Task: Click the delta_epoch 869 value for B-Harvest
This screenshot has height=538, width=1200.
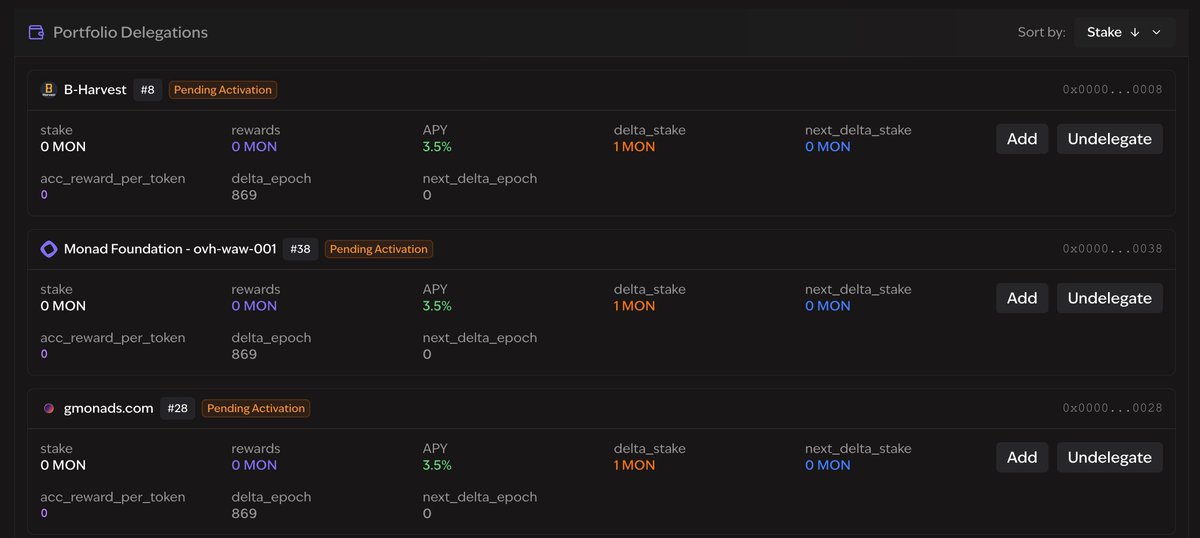Action: click(244, 195)
